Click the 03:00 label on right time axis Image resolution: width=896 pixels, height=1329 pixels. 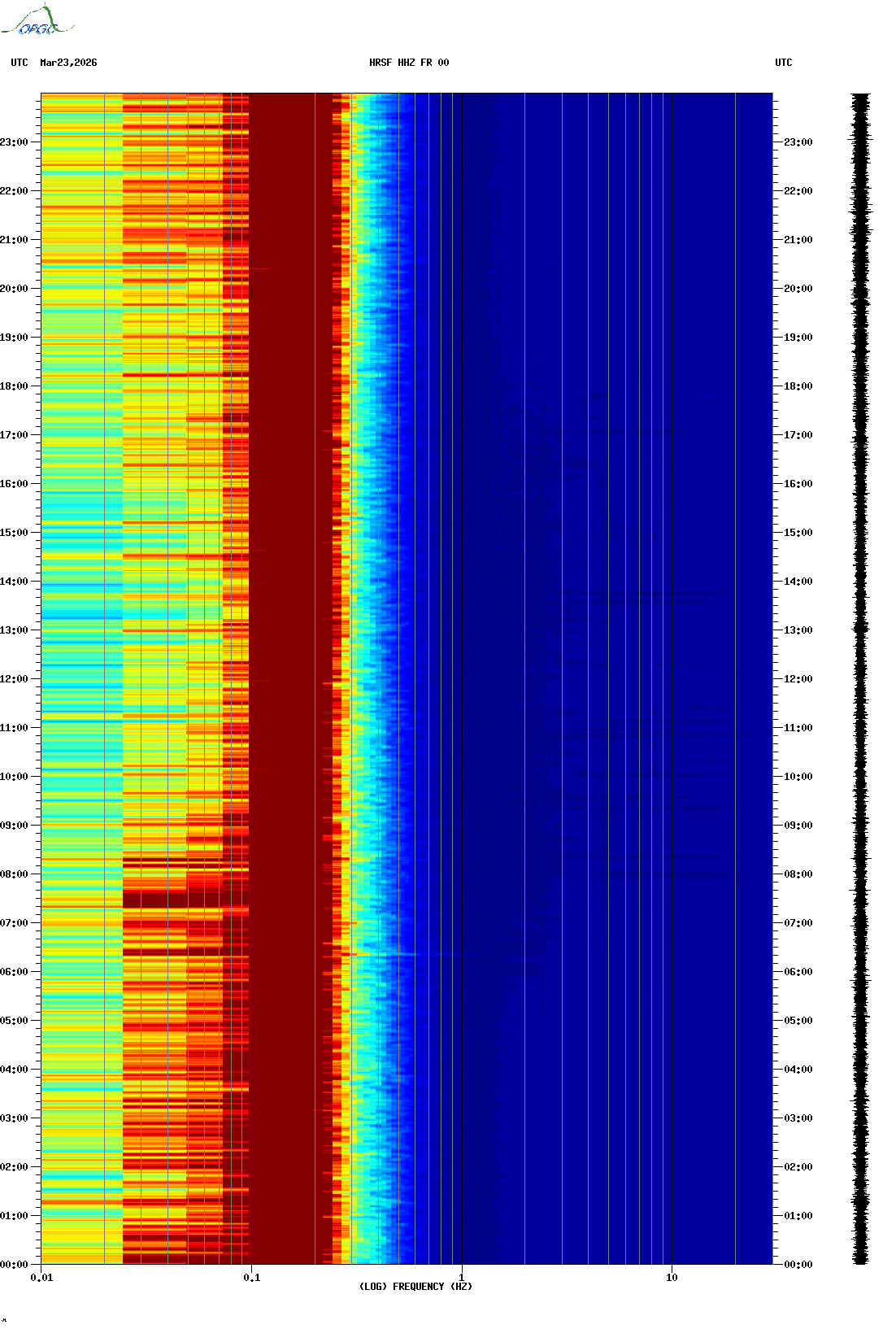798,1118
